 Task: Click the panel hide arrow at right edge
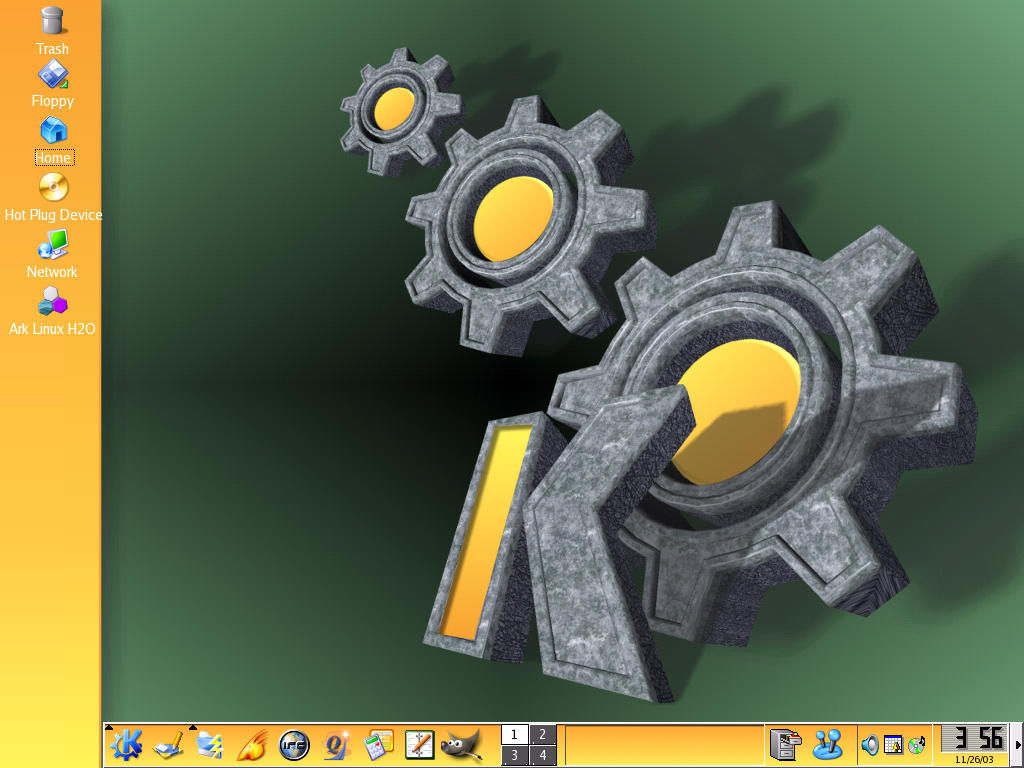1018,745
